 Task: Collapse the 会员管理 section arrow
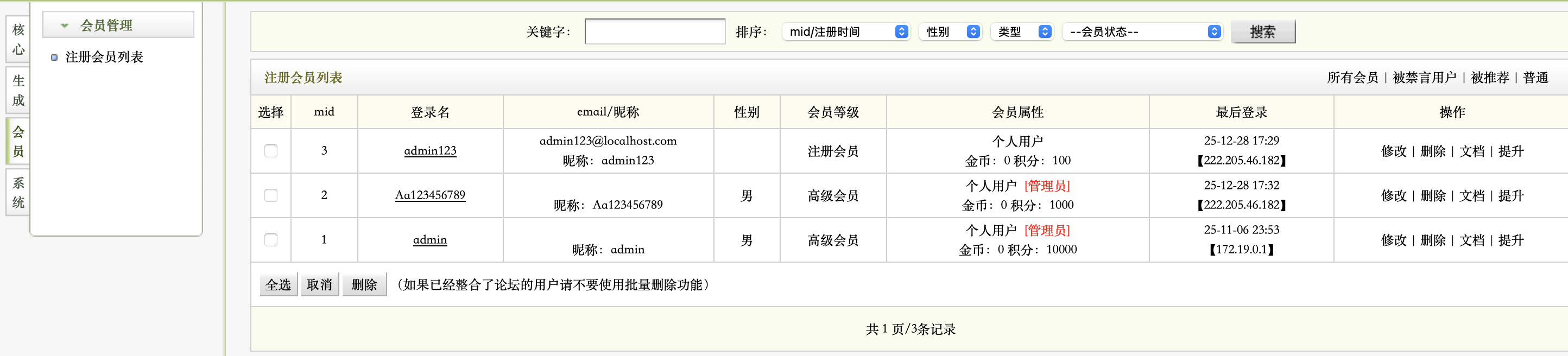[65, 26]
